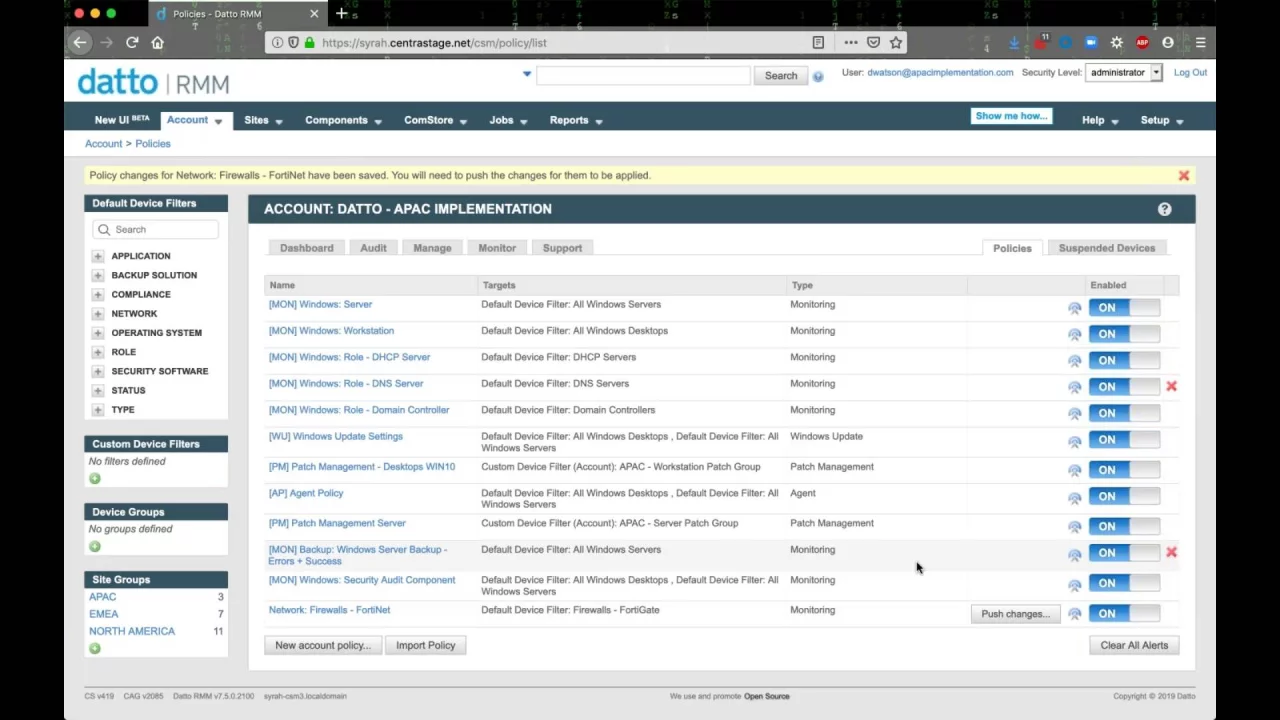Screen dimensions: 1280x720
Task: Click the help question mark icon in account header
Action: coord(1164,209)
